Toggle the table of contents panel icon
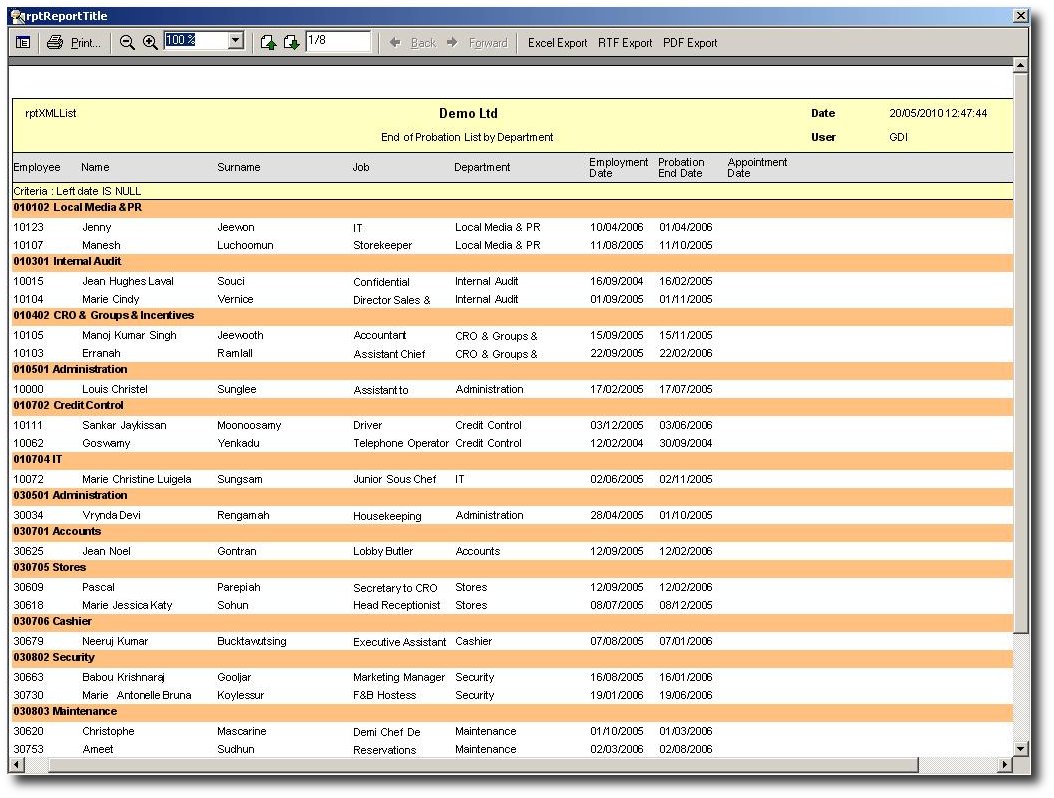 23,42
